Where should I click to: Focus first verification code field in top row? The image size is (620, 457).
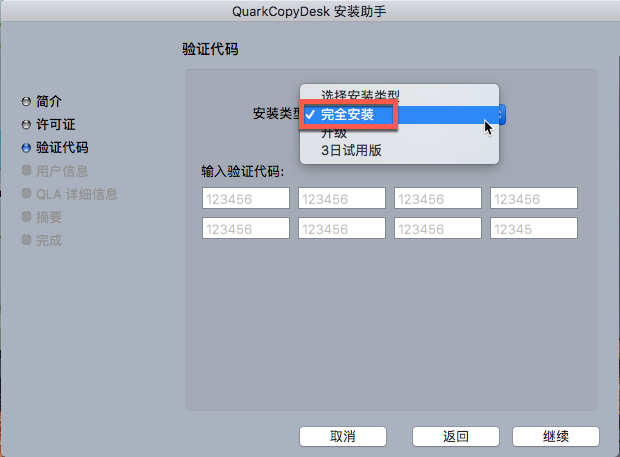pos(246,198)
